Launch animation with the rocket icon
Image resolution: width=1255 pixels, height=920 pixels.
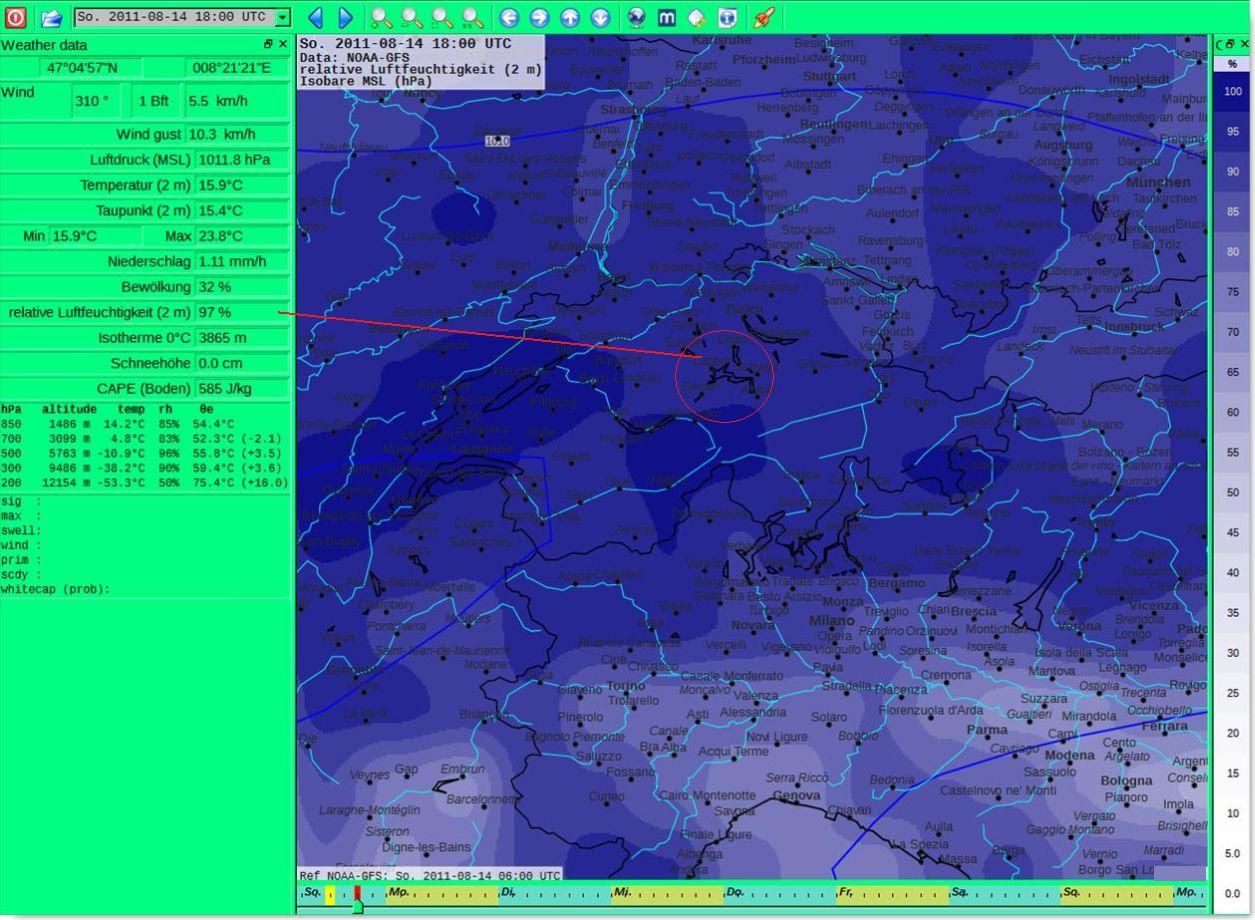click(x=764, y=17)
